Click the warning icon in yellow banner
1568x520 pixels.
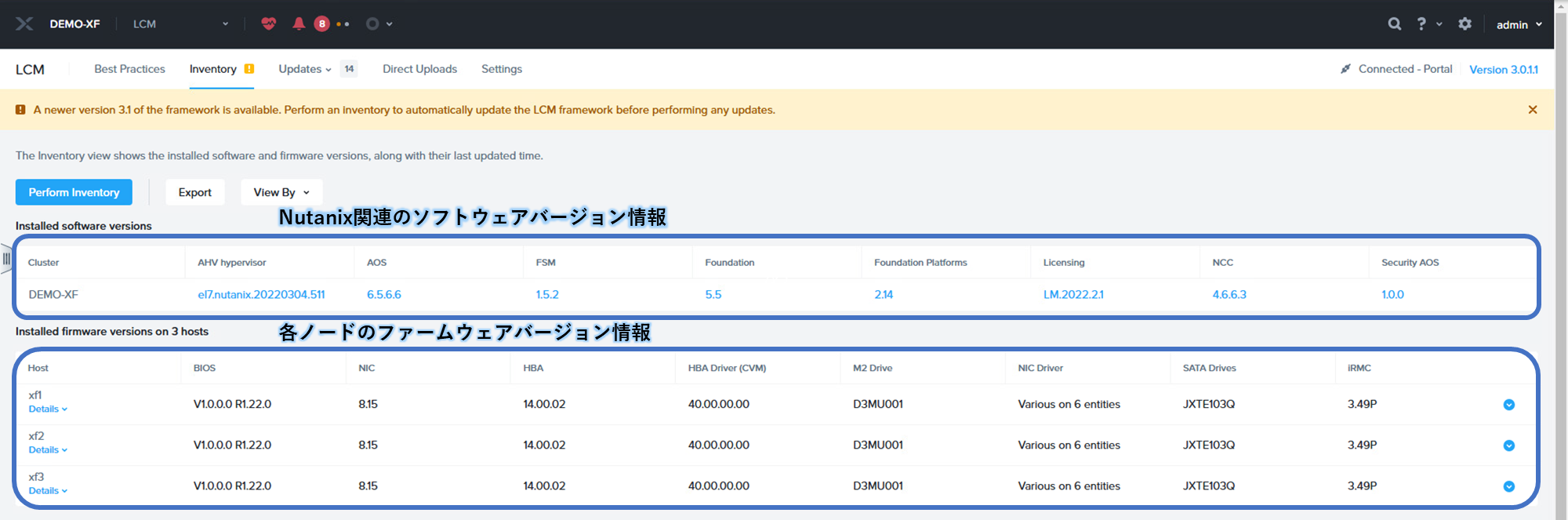(x=20, y=110)
